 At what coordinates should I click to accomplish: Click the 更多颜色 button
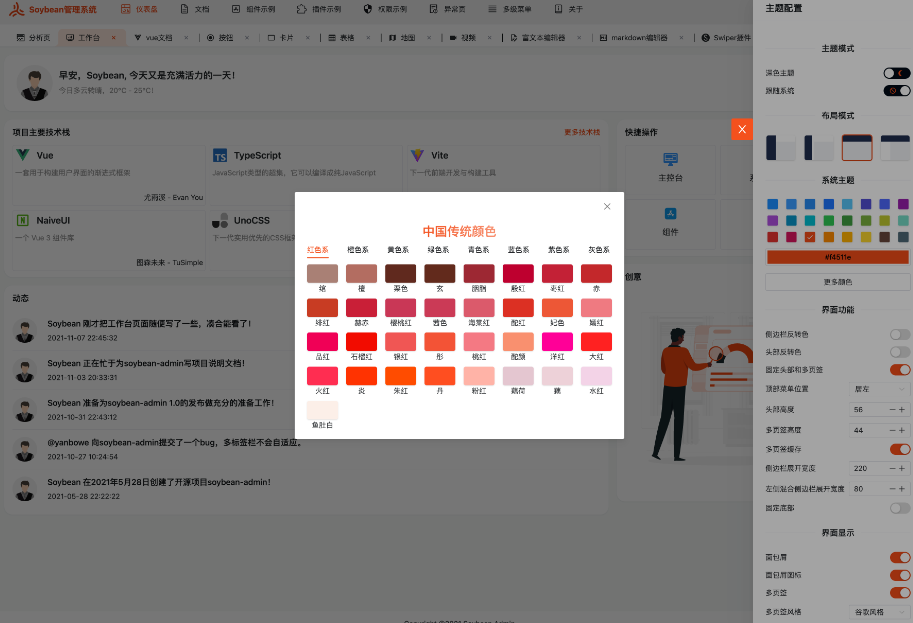(837, 282)
